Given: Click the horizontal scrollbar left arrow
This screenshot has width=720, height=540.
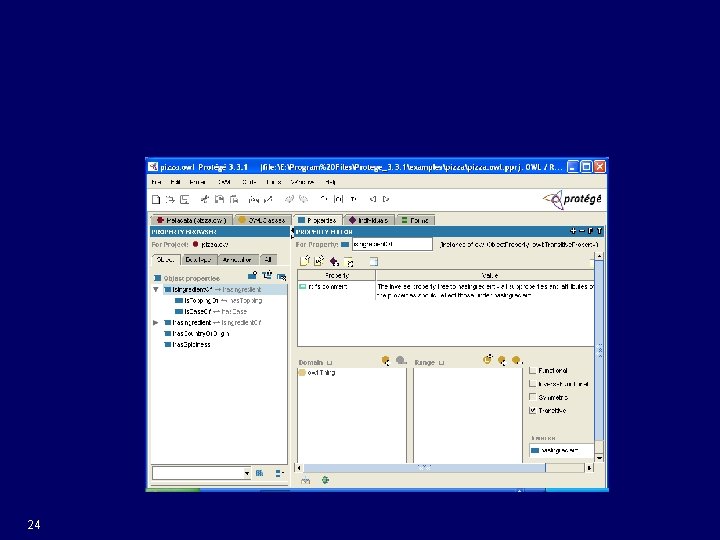Looking at the screenshot, I should (299, 468).
